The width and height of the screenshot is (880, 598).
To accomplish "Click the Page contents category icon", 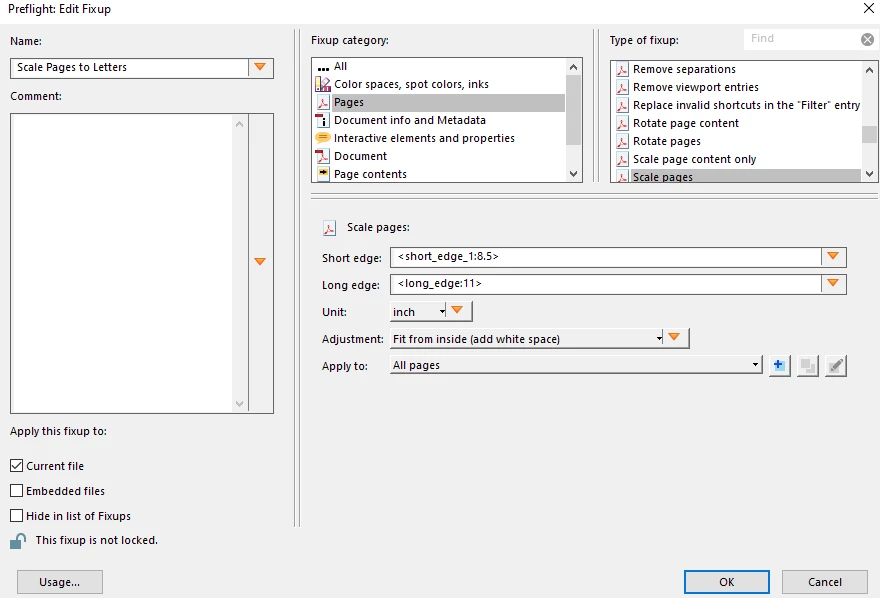I will (x=323, y=173).
